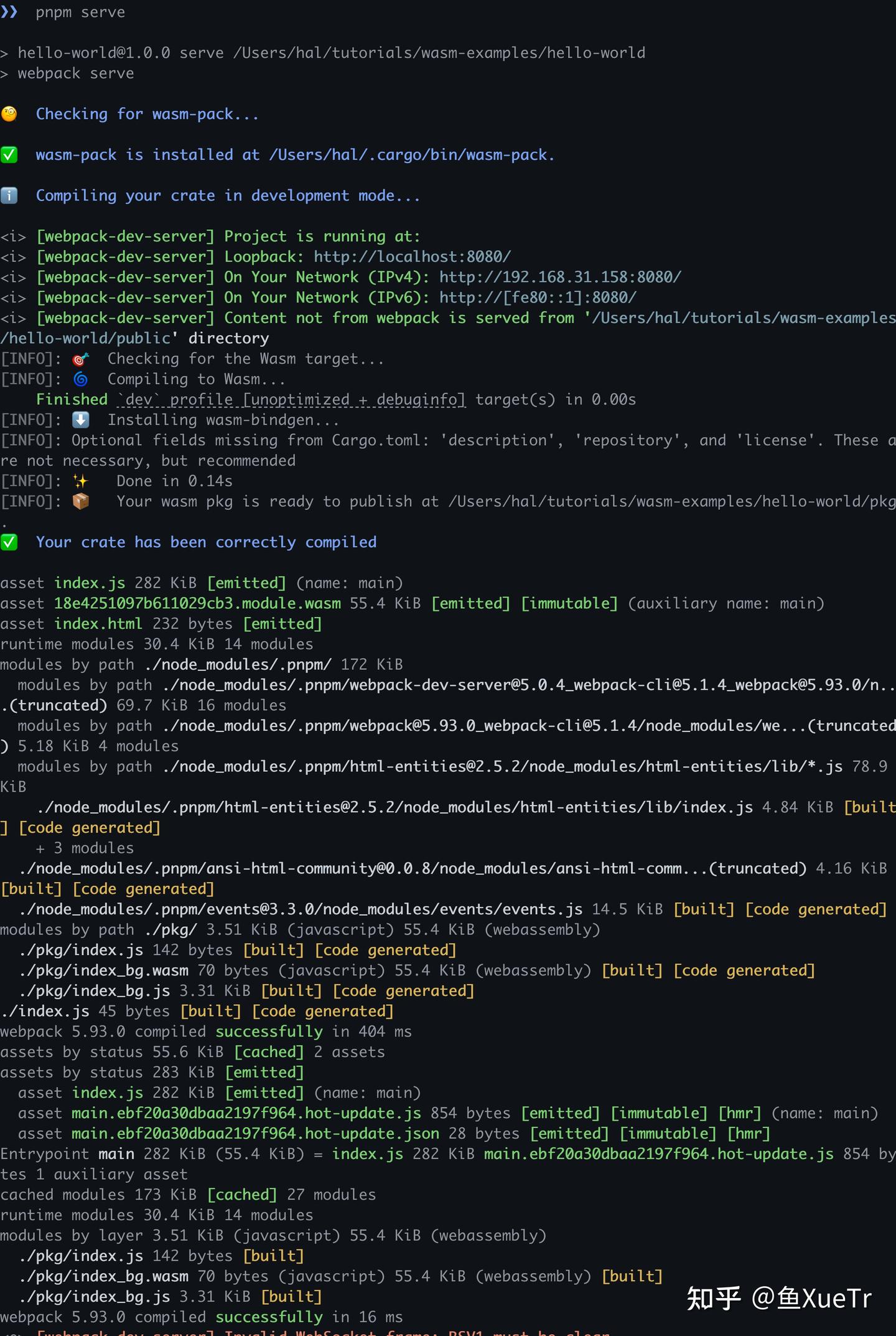Open the Loopback URL http://localhost:8080/
Screen dimensions: 896x1336
[412, 256]
